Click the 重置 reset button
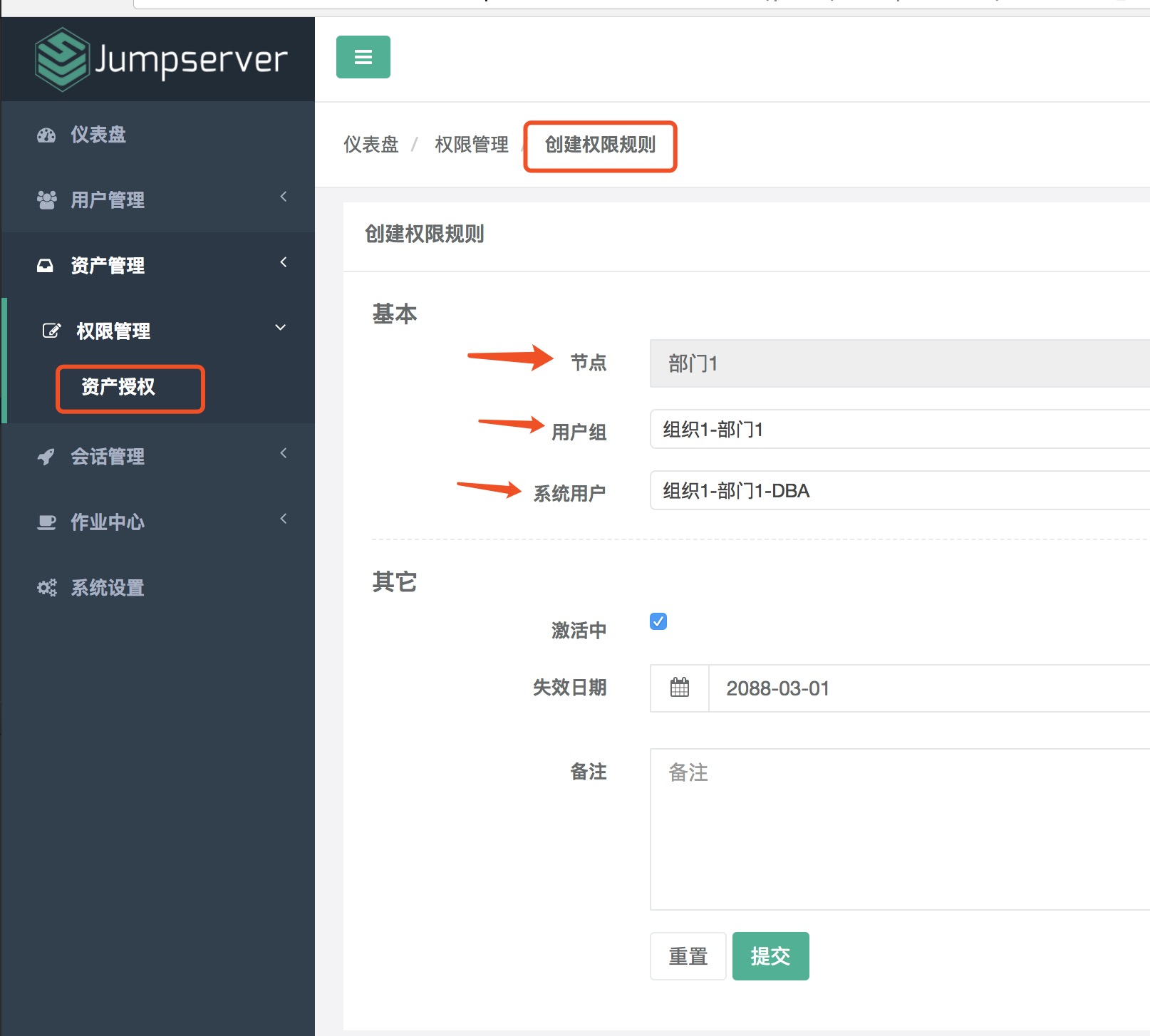Screen dimensions: 1150x1036 pos(688,956)
